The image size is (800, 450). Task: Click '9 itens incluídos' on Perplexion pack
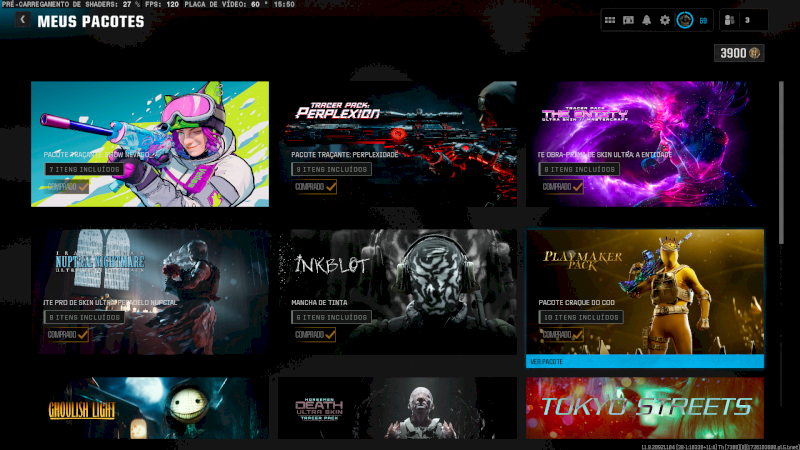(332, 169)
